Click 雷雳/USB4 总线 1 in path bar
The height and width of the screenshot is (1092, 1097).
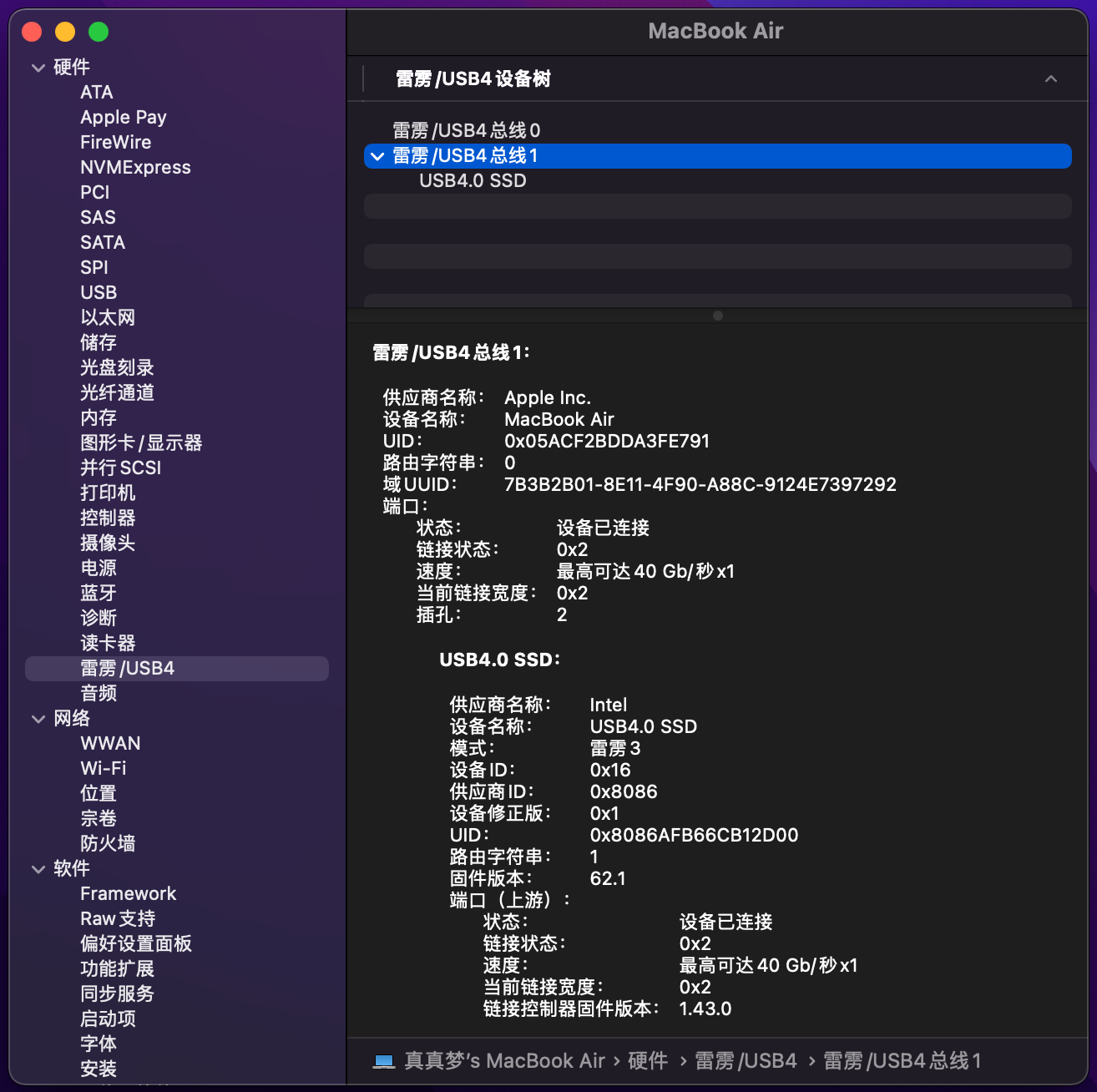coord(902,1061)
